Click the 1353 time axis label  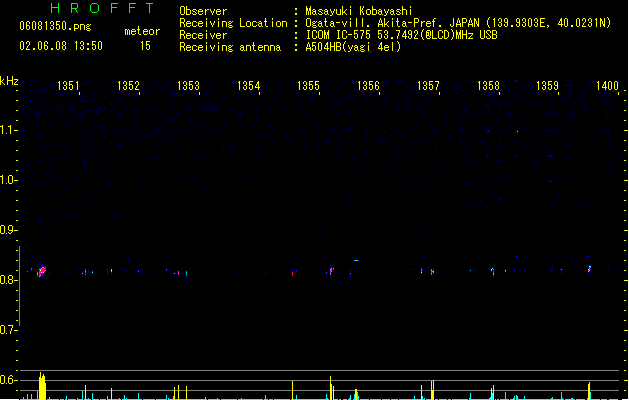pyautogui.click(x=188, y=86)
